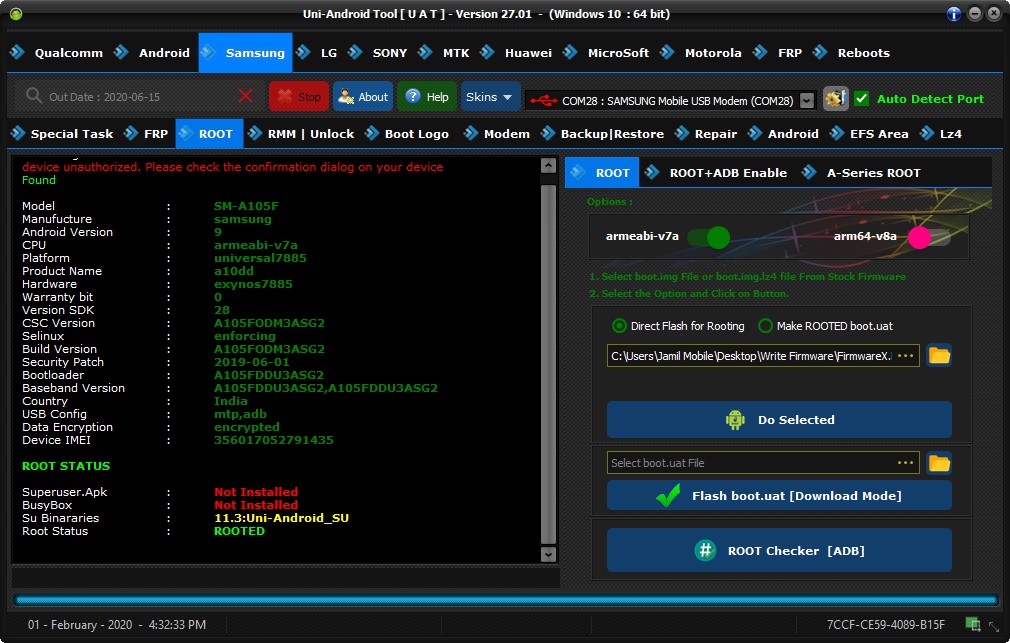Uncheck Auto Detect Port checkbox
The width and height of the screenshot is (1010, 643).
(x=861, y=99)
